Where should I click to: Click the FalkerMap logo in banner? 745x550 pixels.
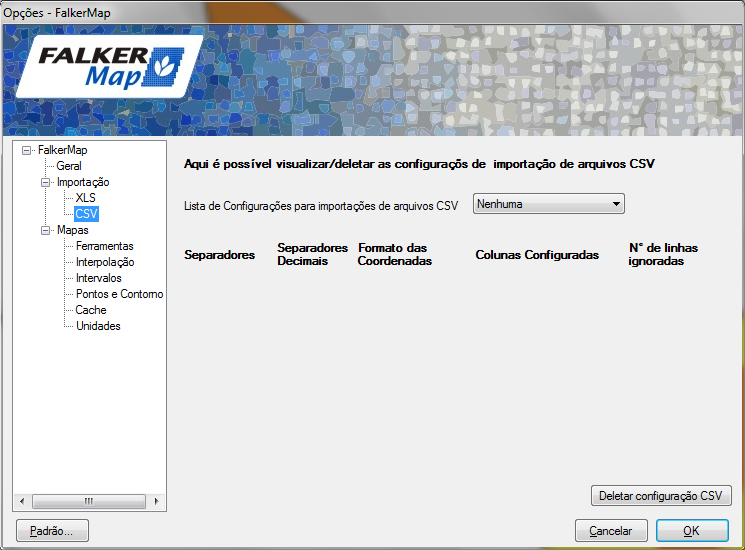click(110, 66)
